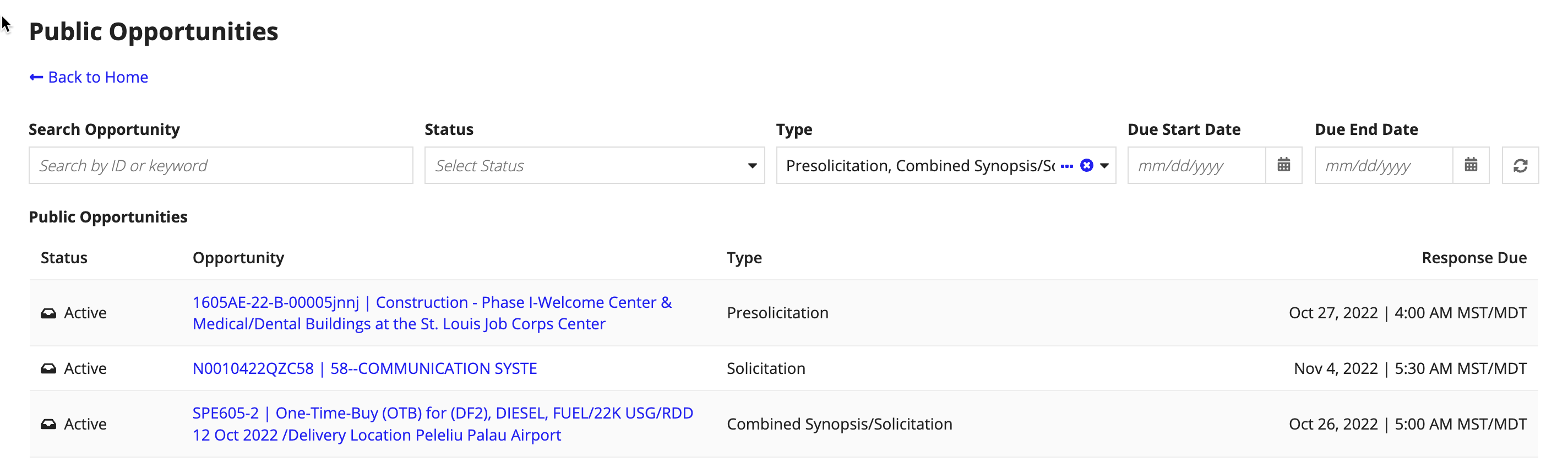
Task: Open the 1605AE-22-B-00005jnnj Construction opportunity
Action: point(432,313)
